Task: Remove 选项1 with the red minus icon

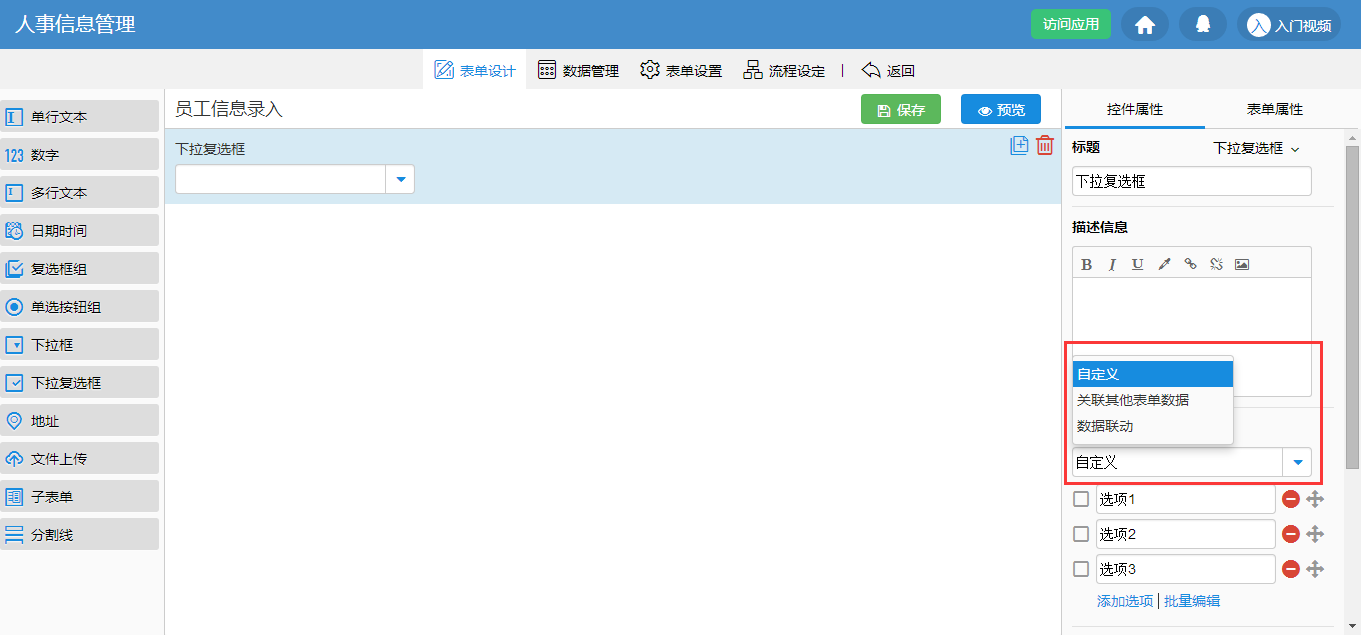Action: [1291, 499]
